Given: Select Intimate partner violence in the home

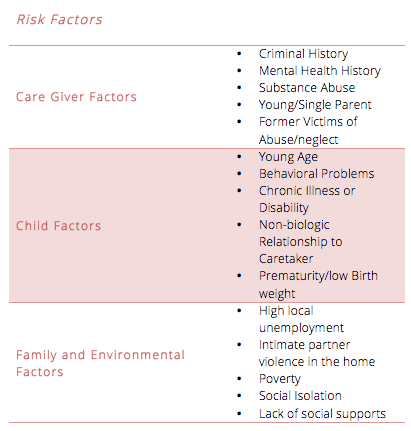Looking at the screenshot, I should (317, 353).
